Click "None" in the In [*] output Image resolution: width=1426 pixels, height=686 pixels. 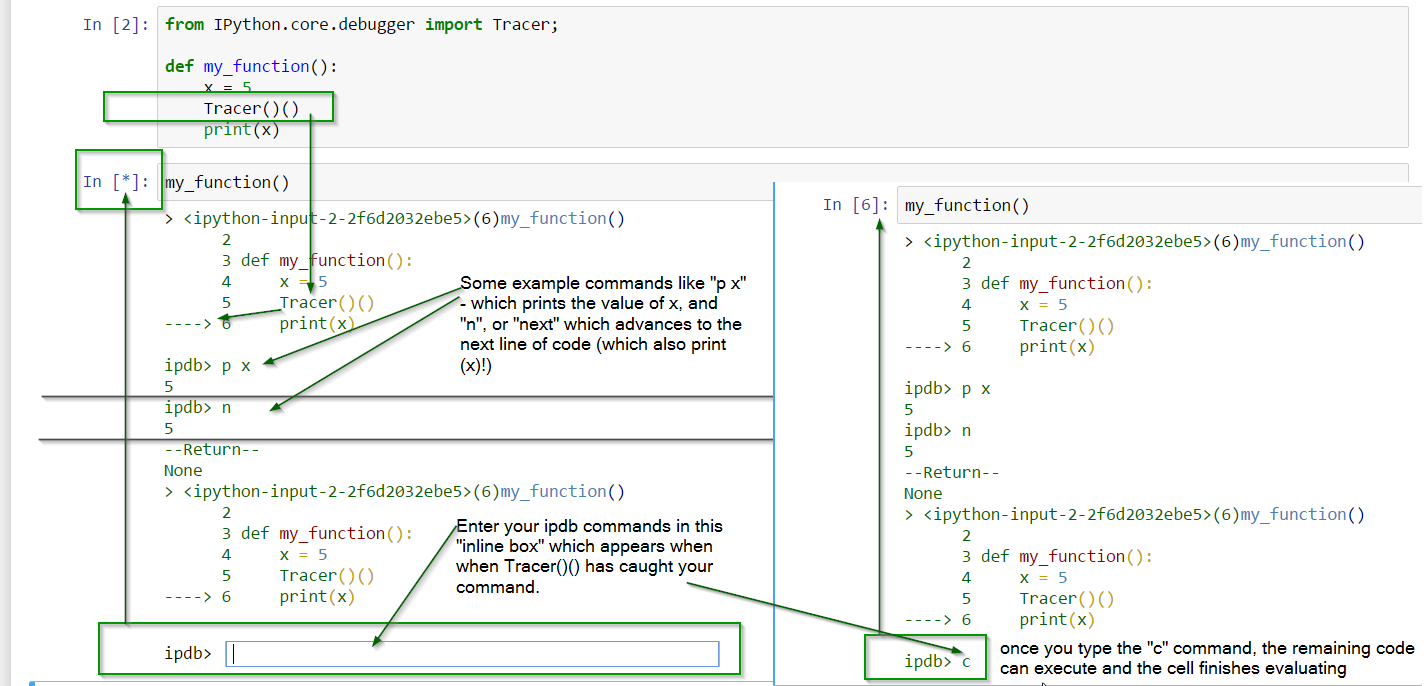point(183,470)
